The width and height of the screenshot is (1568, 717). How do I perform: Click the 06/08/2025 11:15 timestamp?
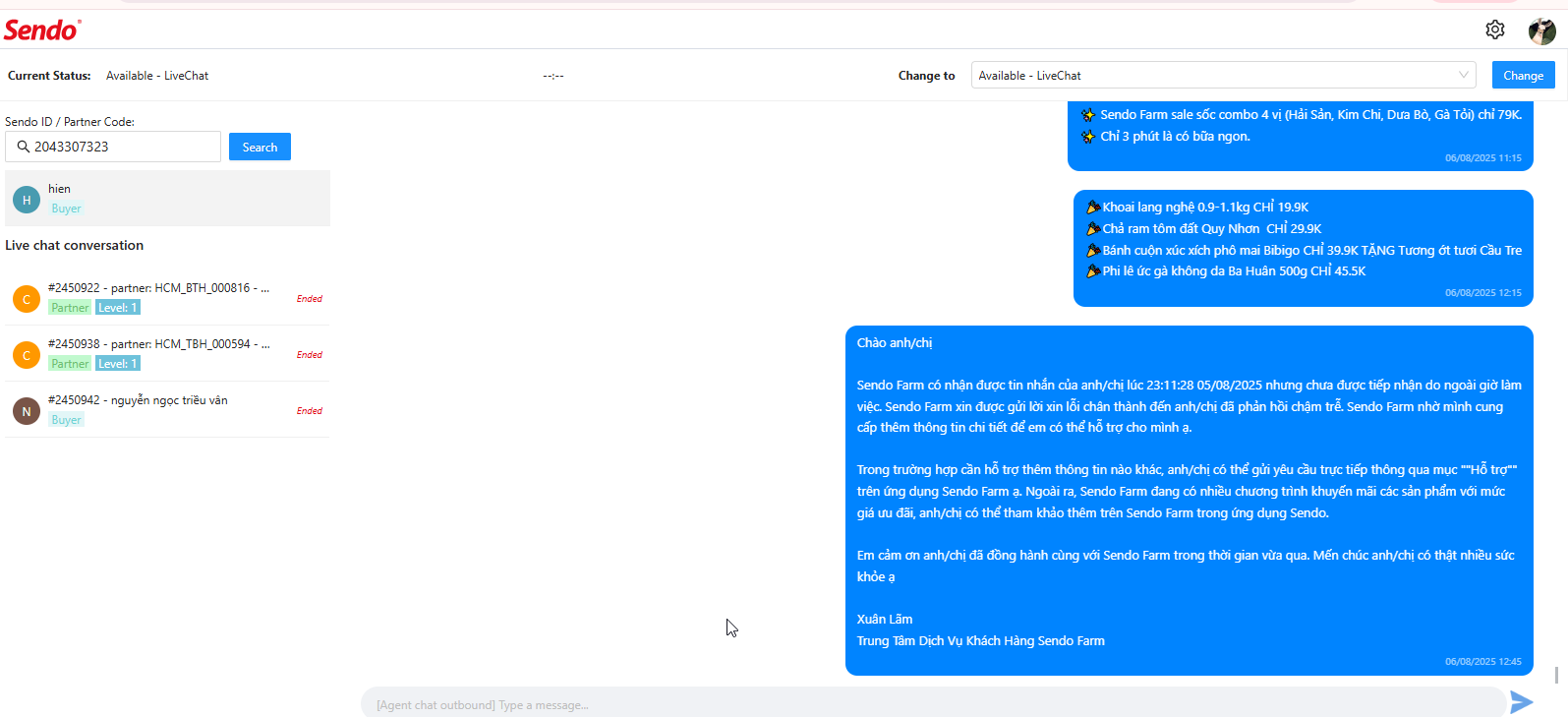tap(1483, 158)
